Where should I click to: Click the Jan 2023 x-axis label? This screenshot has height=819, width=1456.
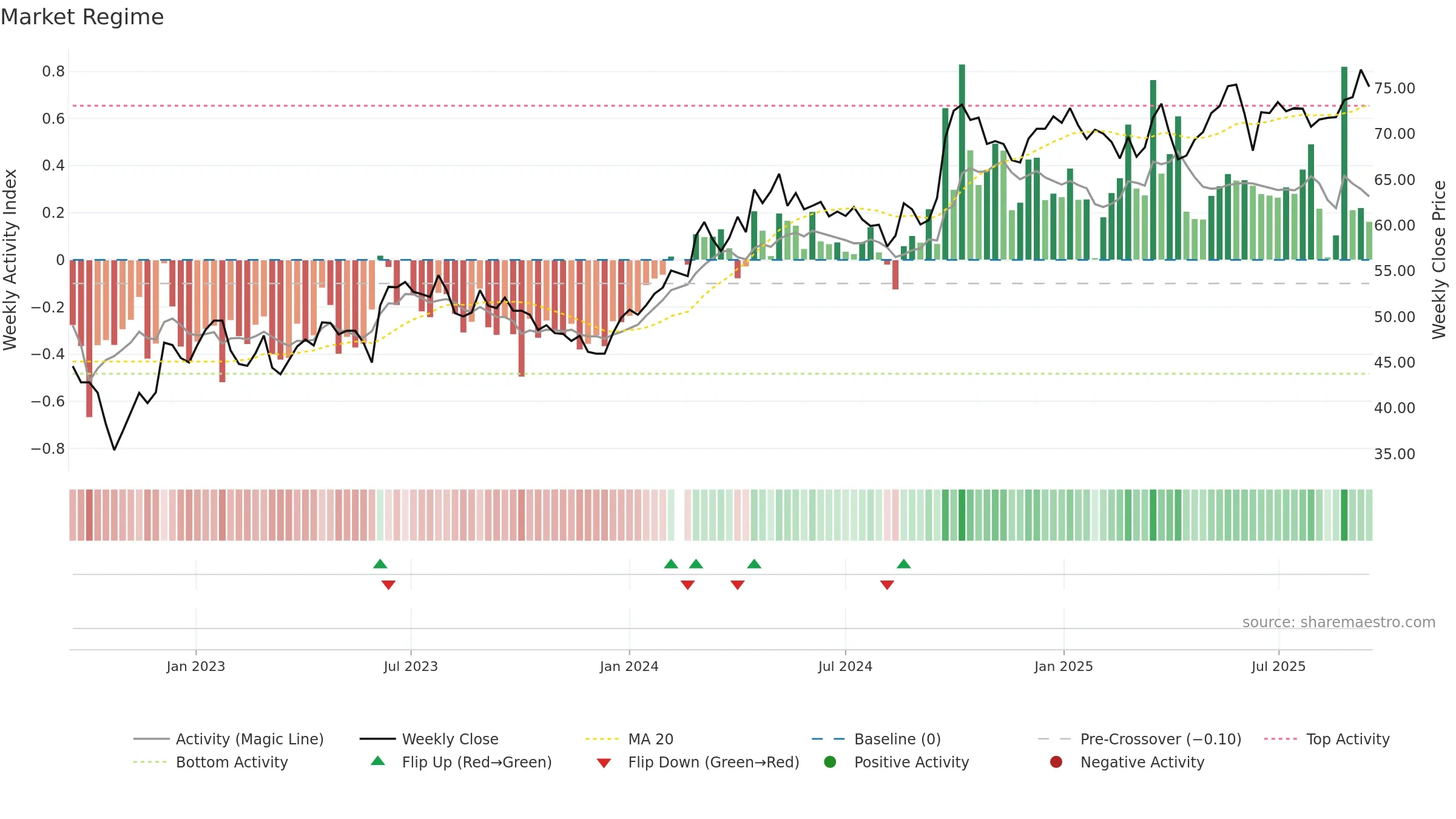point(196,666)
